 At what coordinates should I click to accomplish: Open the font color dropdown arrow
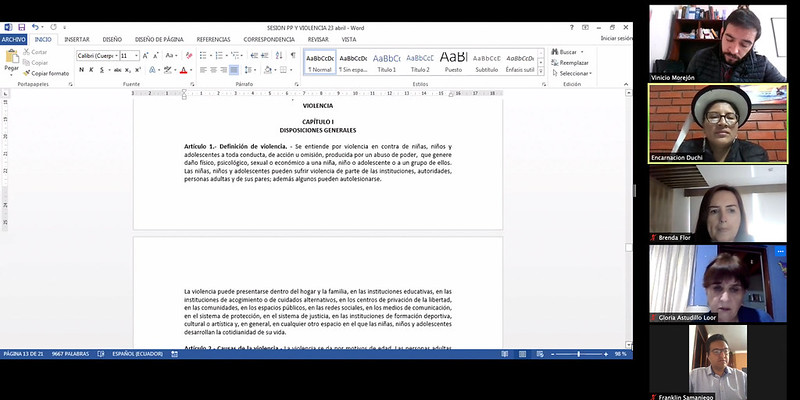(x=191, y=70)
